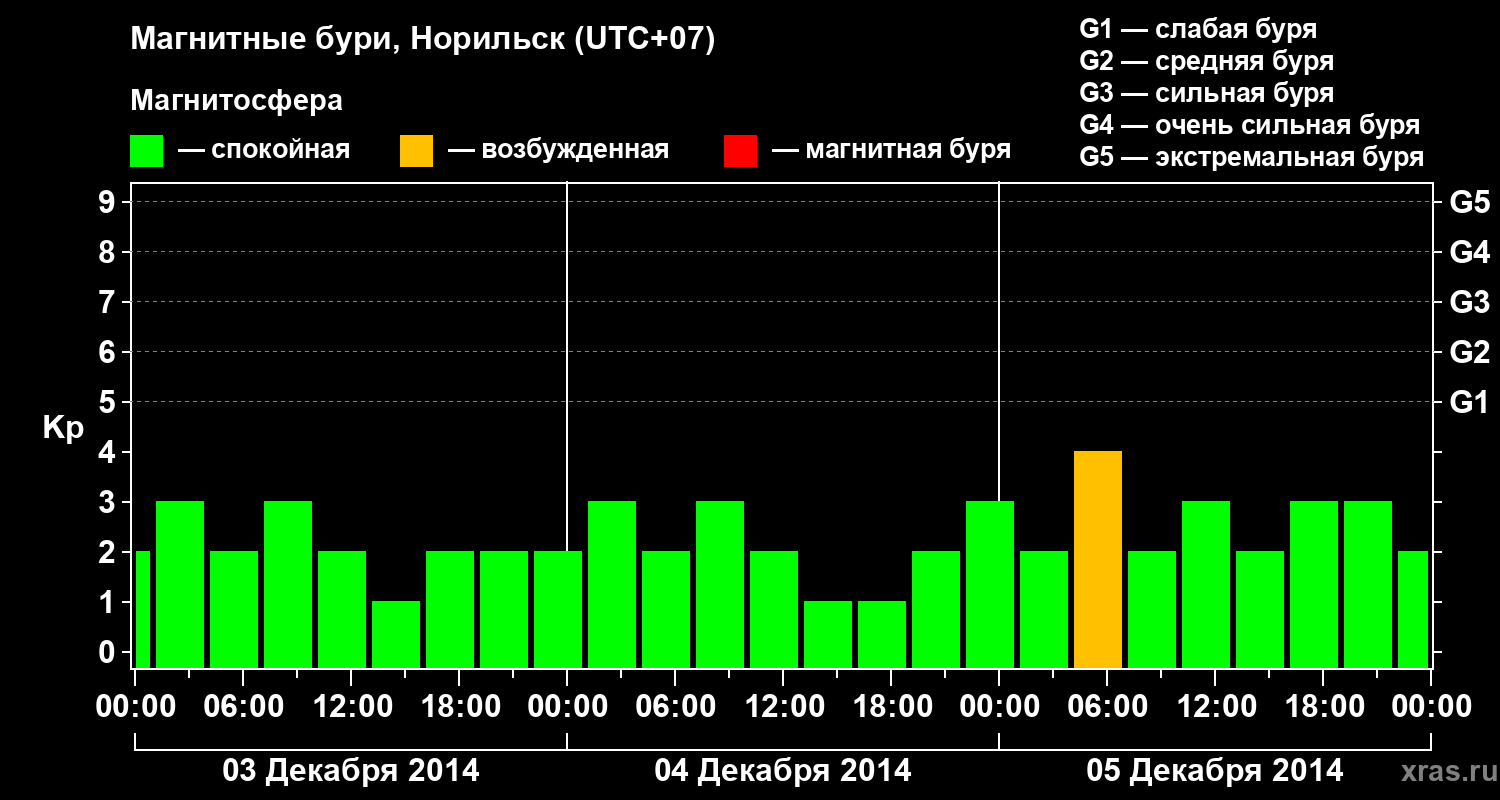The width and height of the screenshot is (1500, 800).
Task: Click the '— магнитная буря' legend text
Action: pyautogui.click(x=891, y=151)
